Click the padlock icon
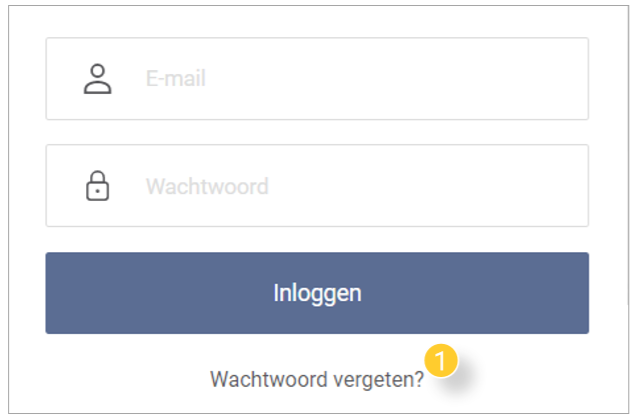The height and width of the screenshot is (420, 633). tap(98, 186)
